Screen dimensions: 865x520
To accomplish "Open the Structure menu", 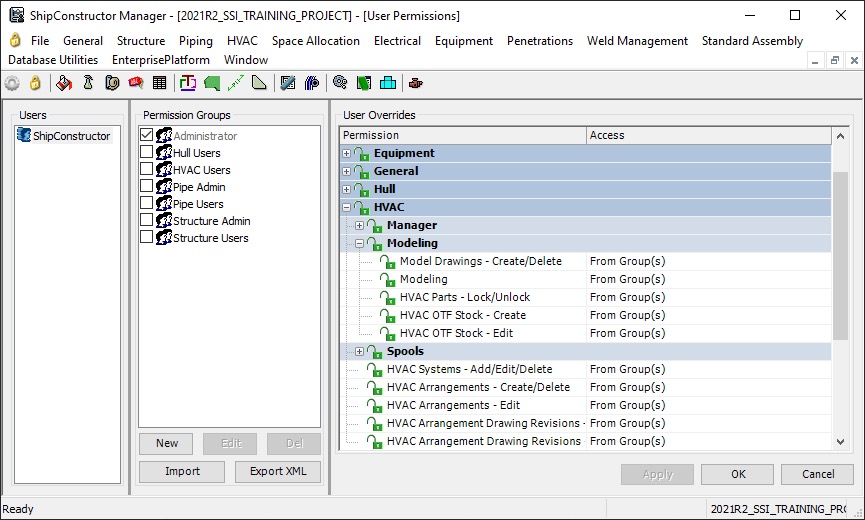I will (141, 41).
